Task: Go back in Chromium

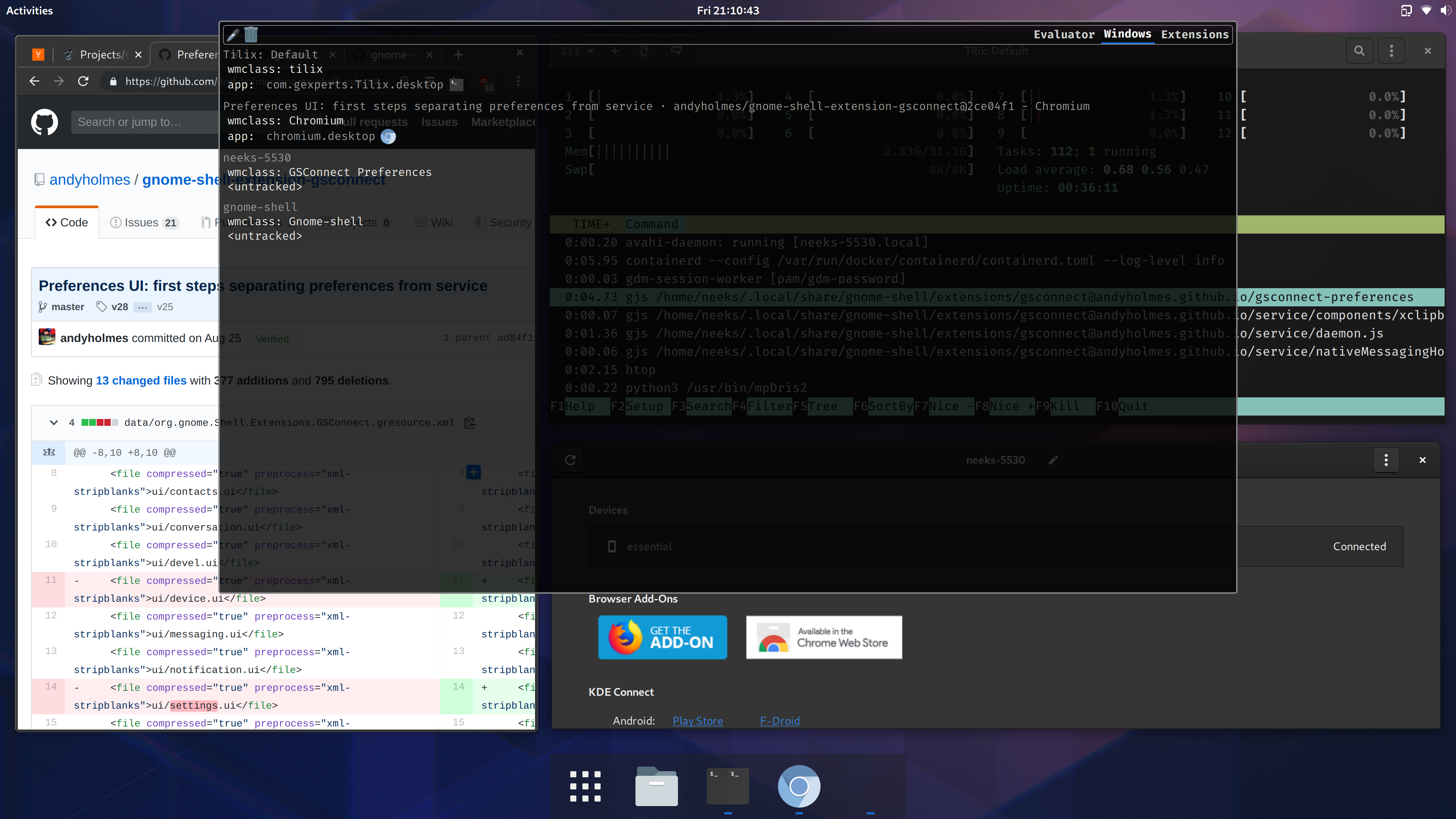Action: (35, 82)
